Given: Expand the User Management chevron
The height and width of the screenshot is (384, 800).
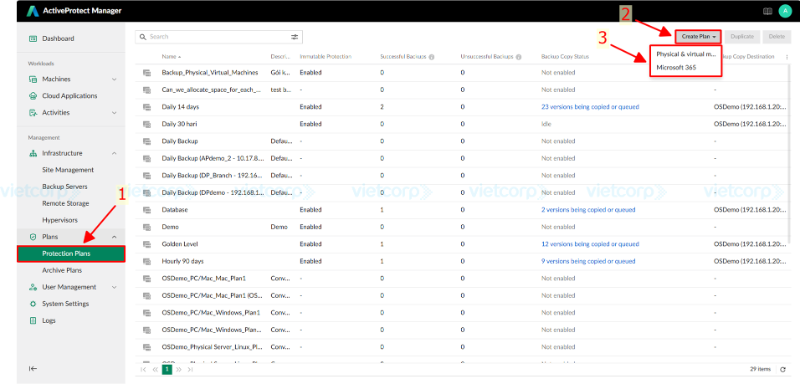Looking at the screenshot, I should 114,287.
